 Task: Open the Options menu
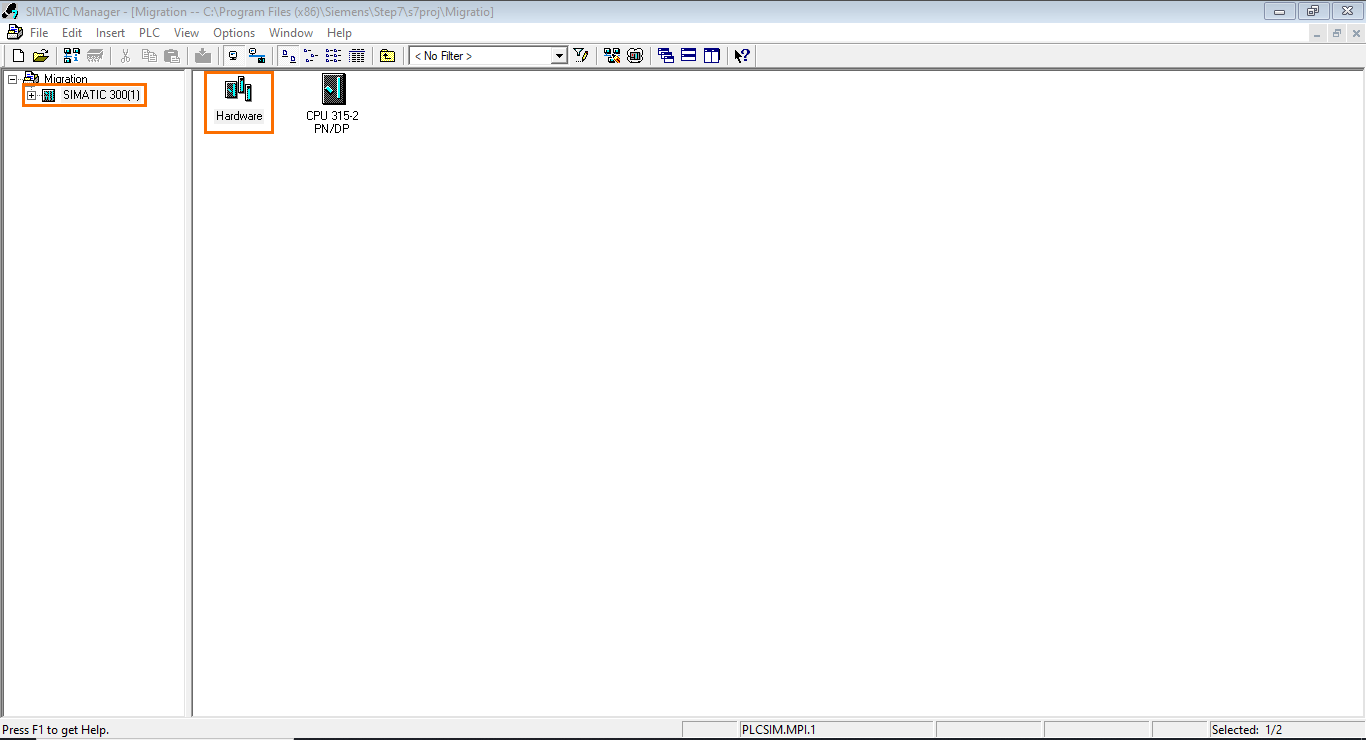click(234, 32)
